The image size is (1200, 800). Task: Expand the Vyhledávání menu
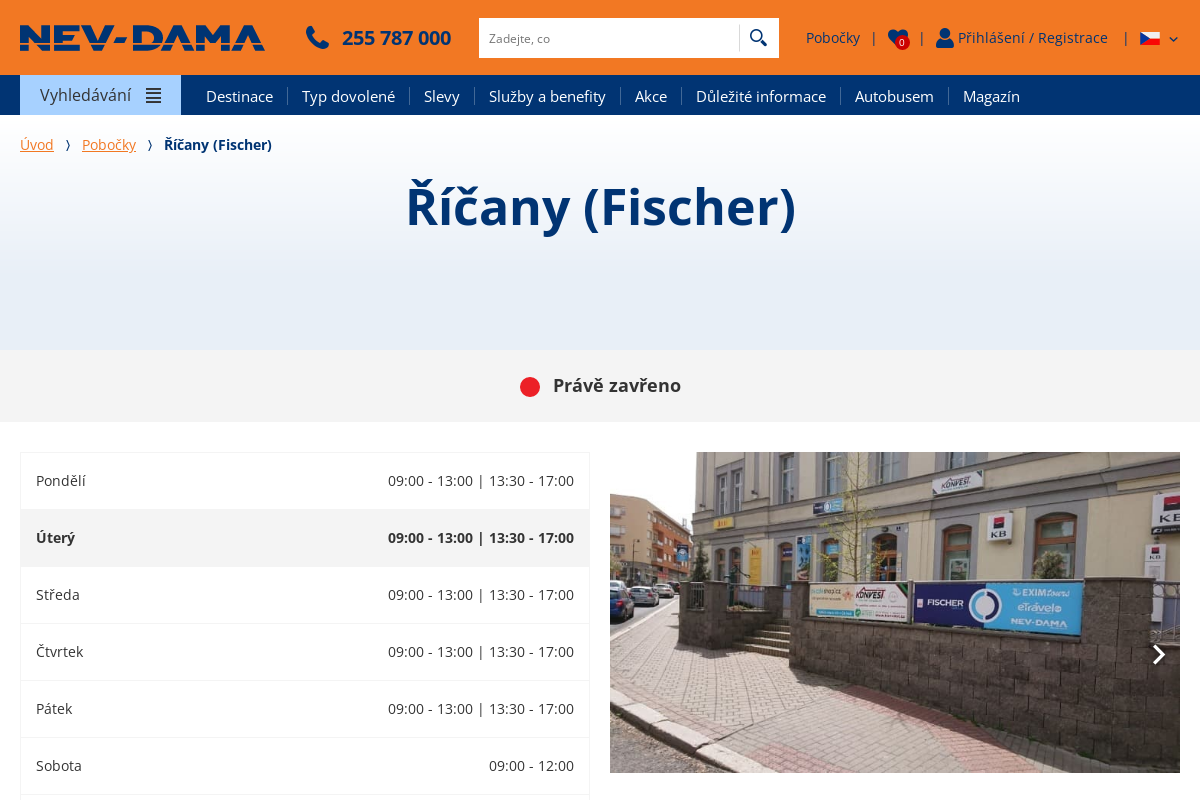[100, 95]
